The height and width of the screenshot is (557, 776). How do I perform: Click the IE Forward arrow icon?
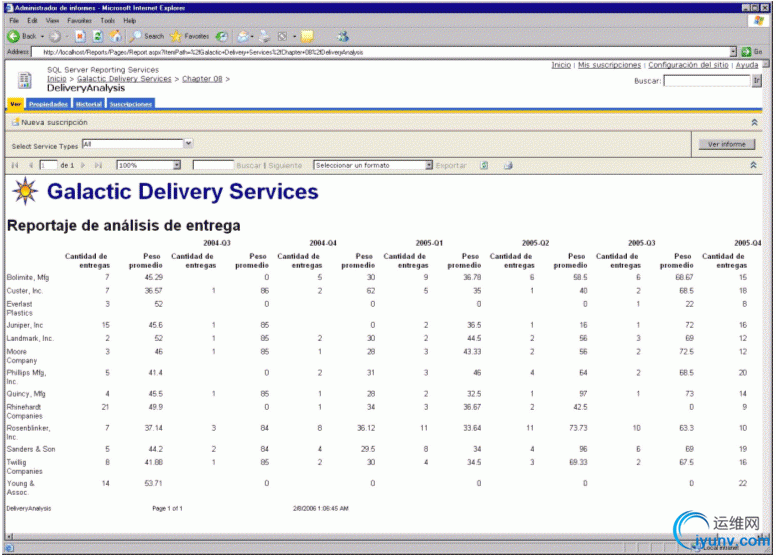point(55,36)
